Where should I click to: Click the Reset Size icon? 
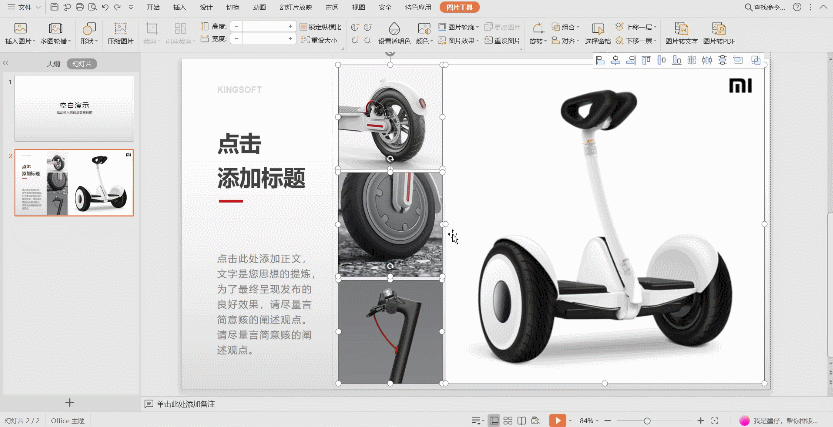coord(320,41)
